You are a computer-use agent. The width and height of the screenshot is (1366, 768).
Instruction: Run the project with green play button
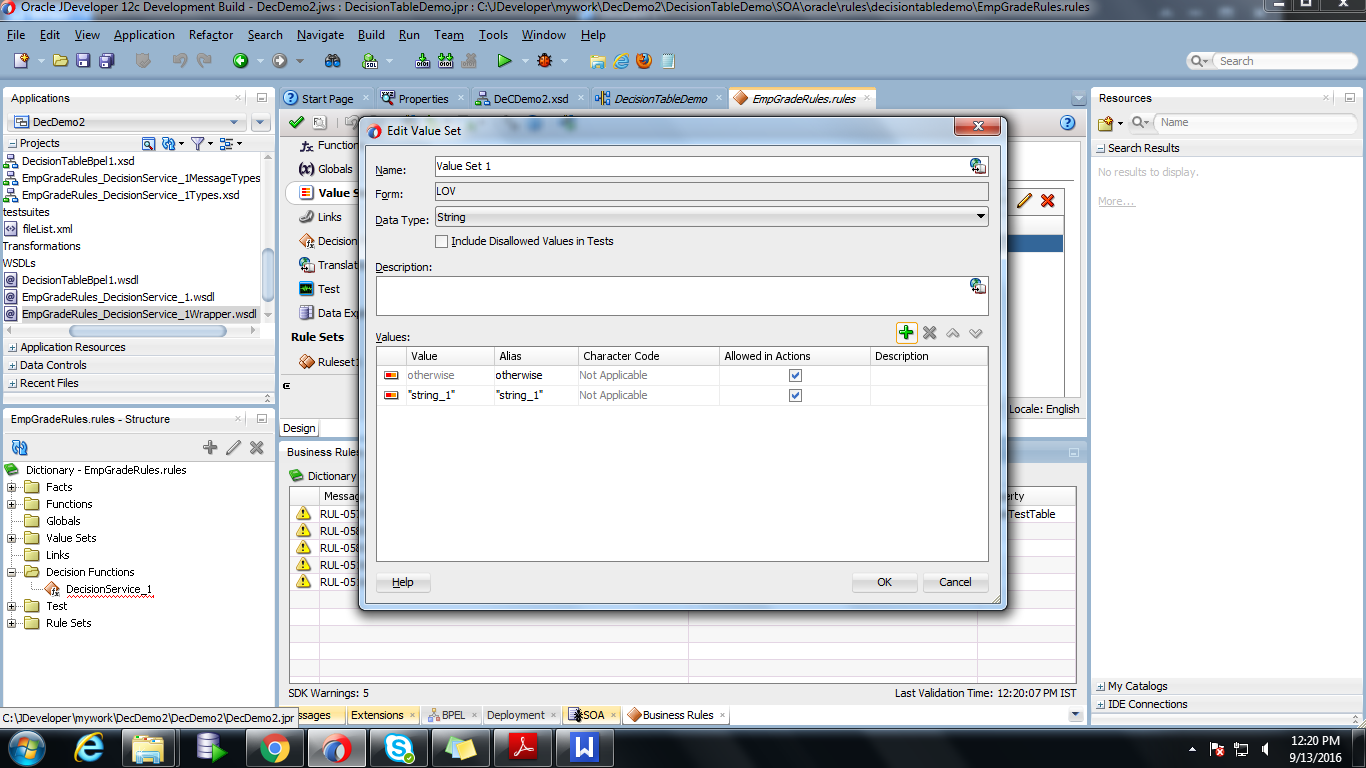504,60
